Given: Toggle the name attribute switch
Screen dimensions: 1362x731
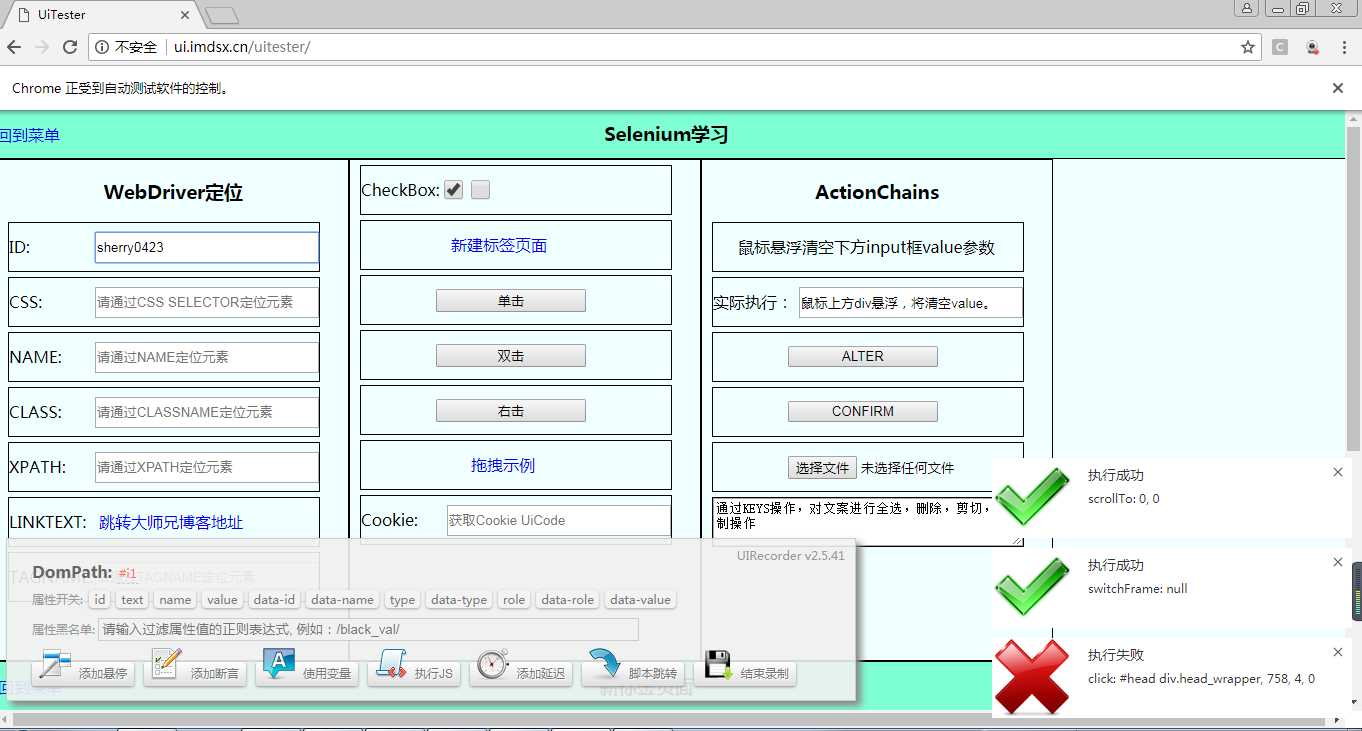Looking at the screenshot, I should (x=175, y=600).
